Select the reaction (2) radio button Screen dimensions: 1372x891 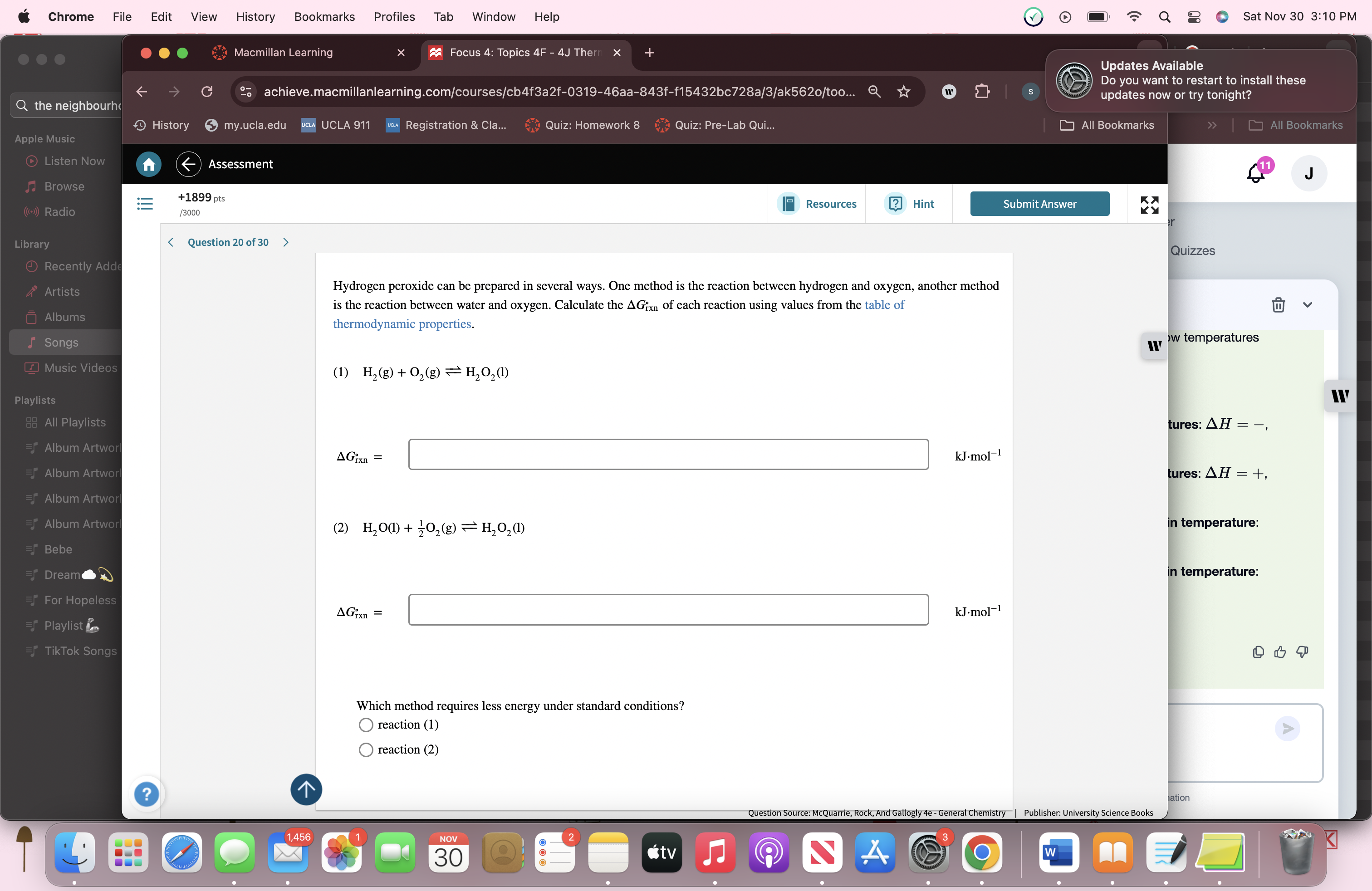(x=366, y=750)
